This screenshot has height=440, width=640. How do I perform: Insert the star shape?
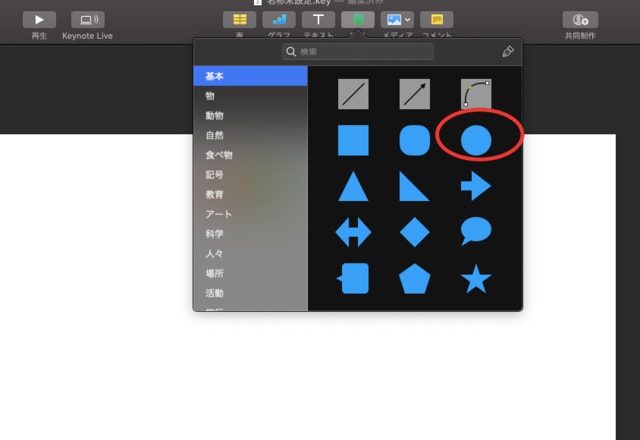[476, 279]
